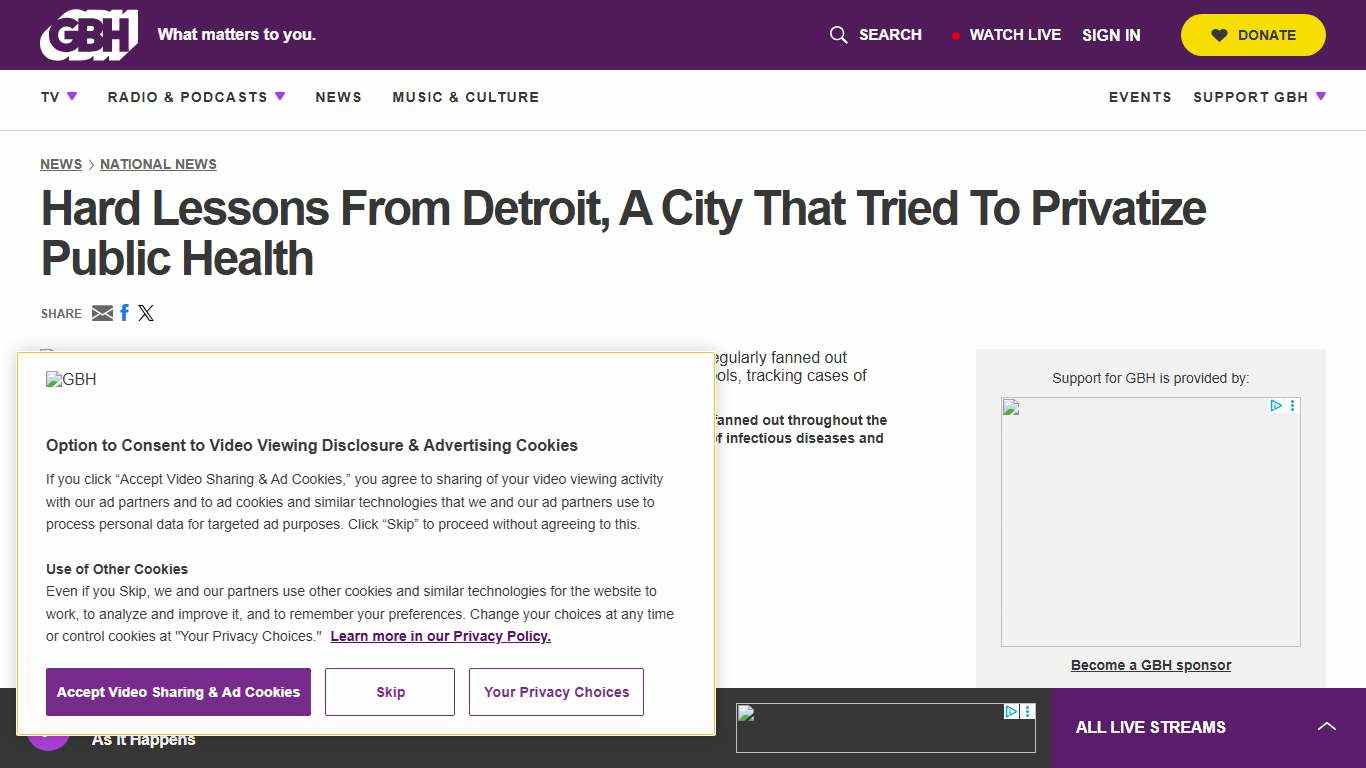Image resolution: width=1366 pixels, height=768 pixels.
Task: Skip the cookie consent dialog
Action: click(x=389, y=692)
